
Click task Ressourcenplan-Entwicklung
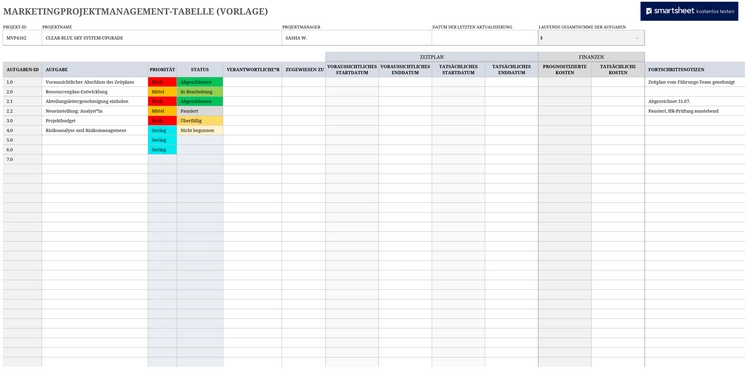coord(95,91)
